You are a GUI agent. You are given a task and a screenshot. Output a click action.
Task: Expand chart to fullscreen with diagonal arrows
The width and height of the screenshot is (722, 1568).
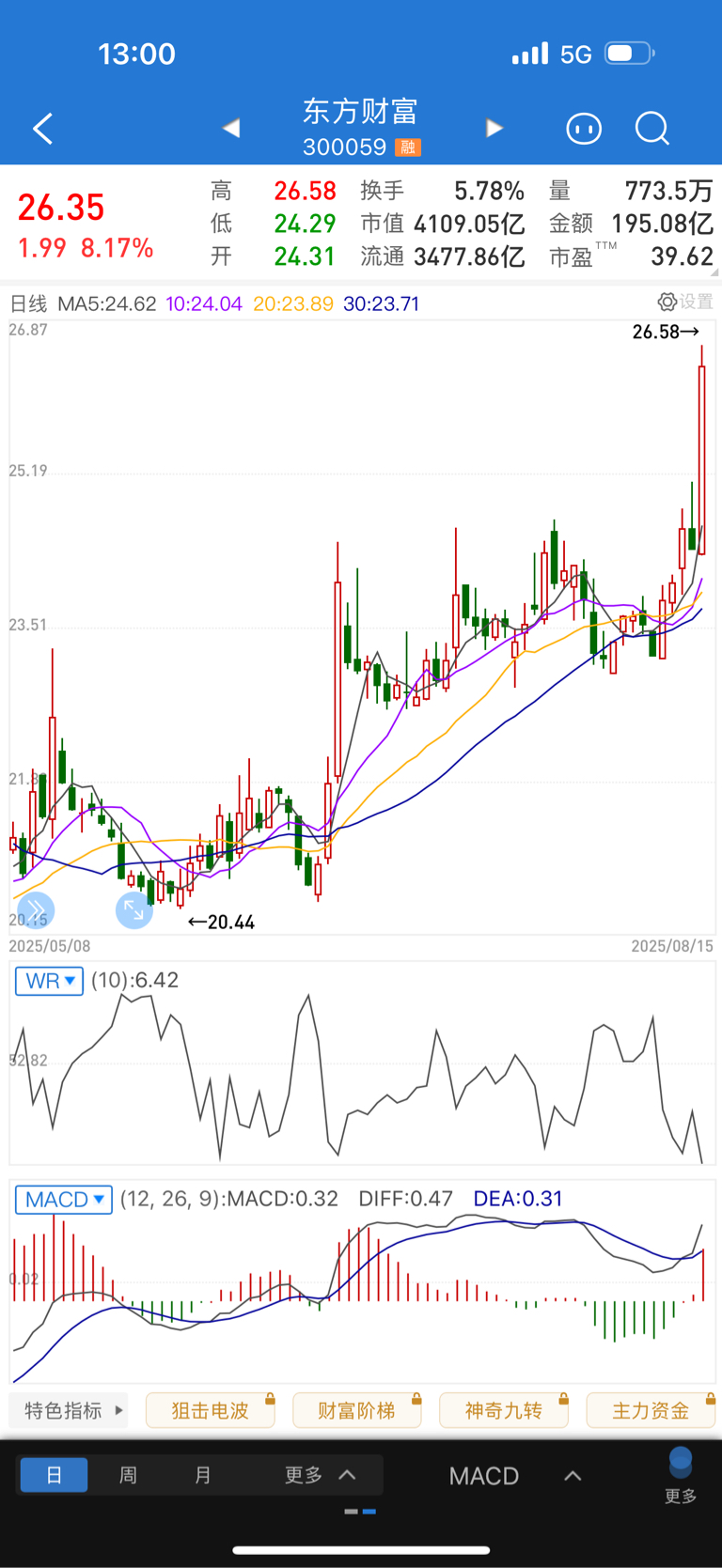133,909
